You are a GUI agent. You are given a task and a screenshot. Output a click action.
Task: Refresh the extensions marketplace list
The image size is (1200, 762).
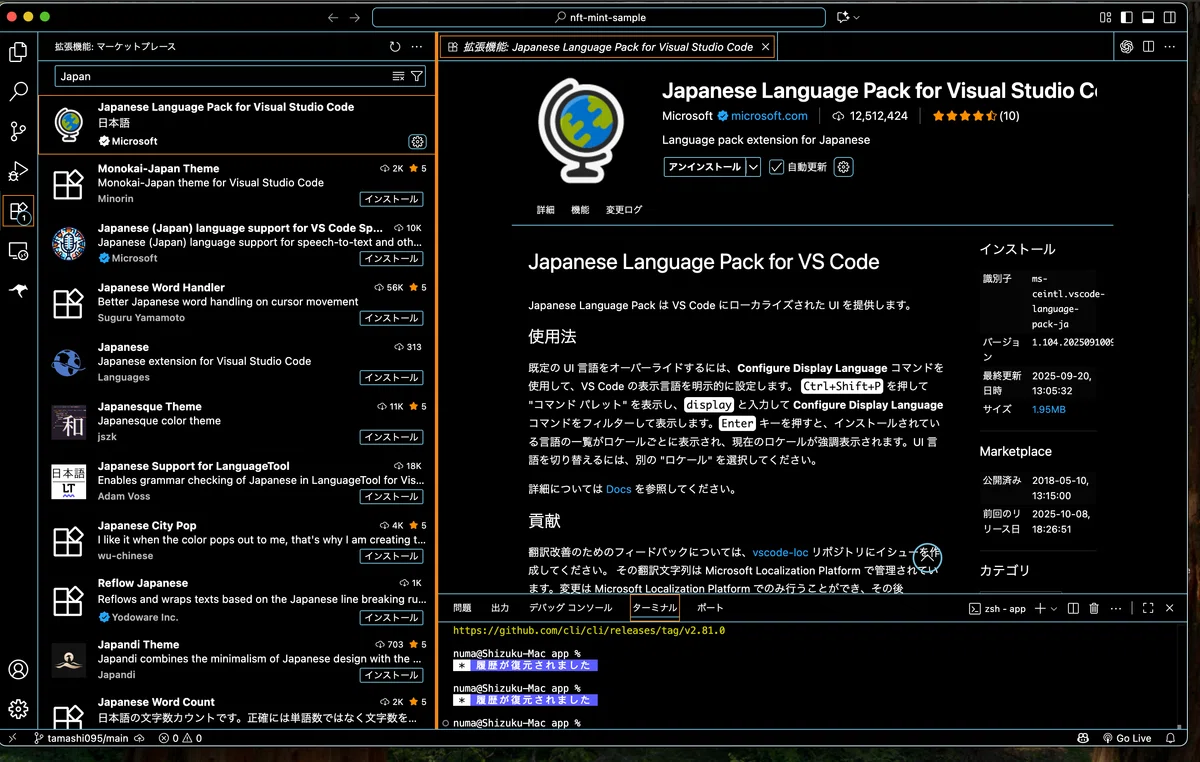pyautogui.click(x=395, y=47)
